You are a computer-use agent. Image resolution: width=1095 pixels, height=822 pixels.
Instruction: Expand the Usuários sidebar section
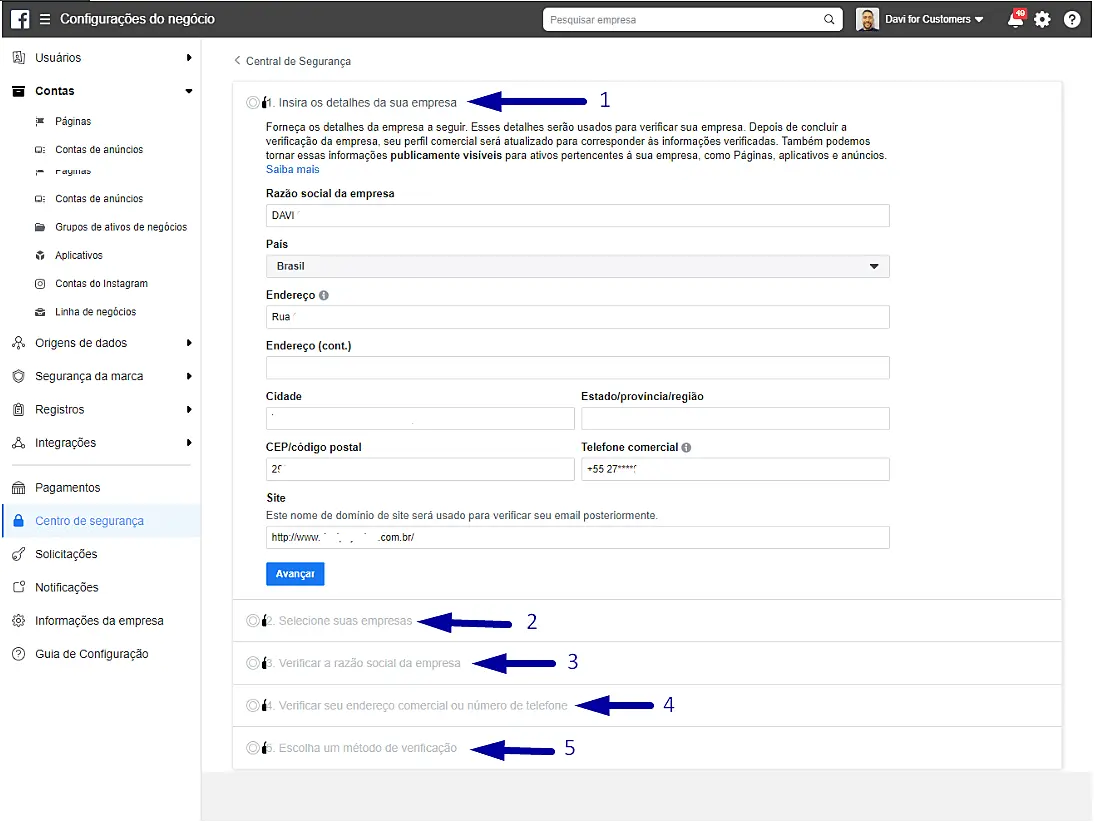pyautogui.click(x=100, y=58)
